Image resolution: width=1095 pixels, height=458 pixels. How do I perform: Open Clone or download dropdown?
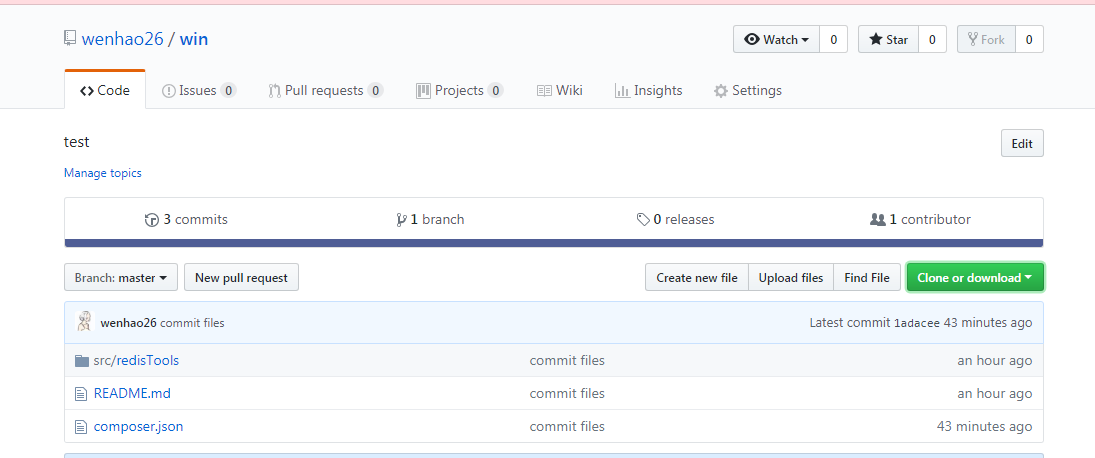pyautogui.click(x=975, y=277)
